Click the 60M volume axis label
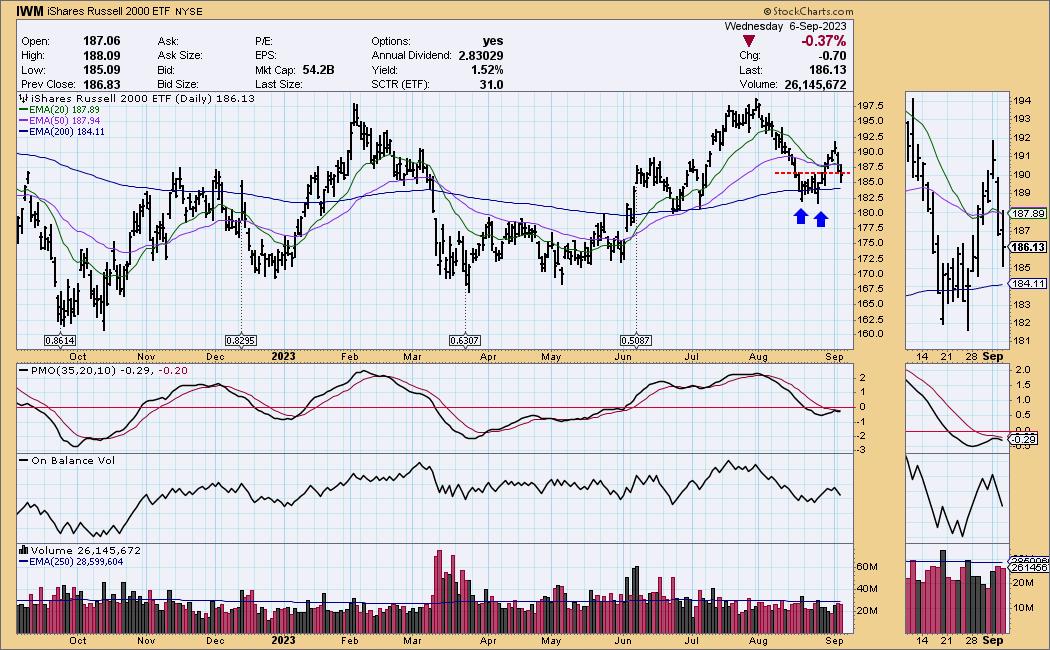This screenshot has height=650, width=1050. point(867,567)
